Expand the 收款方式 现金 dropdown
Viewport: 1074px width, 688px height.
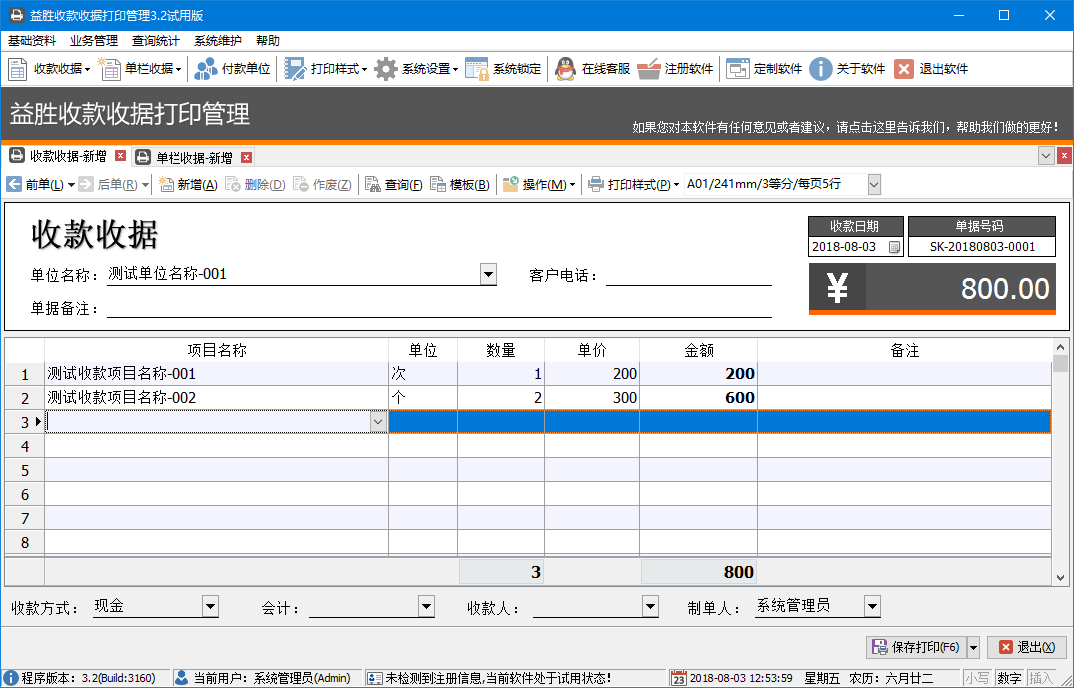(x=210, y=606)
